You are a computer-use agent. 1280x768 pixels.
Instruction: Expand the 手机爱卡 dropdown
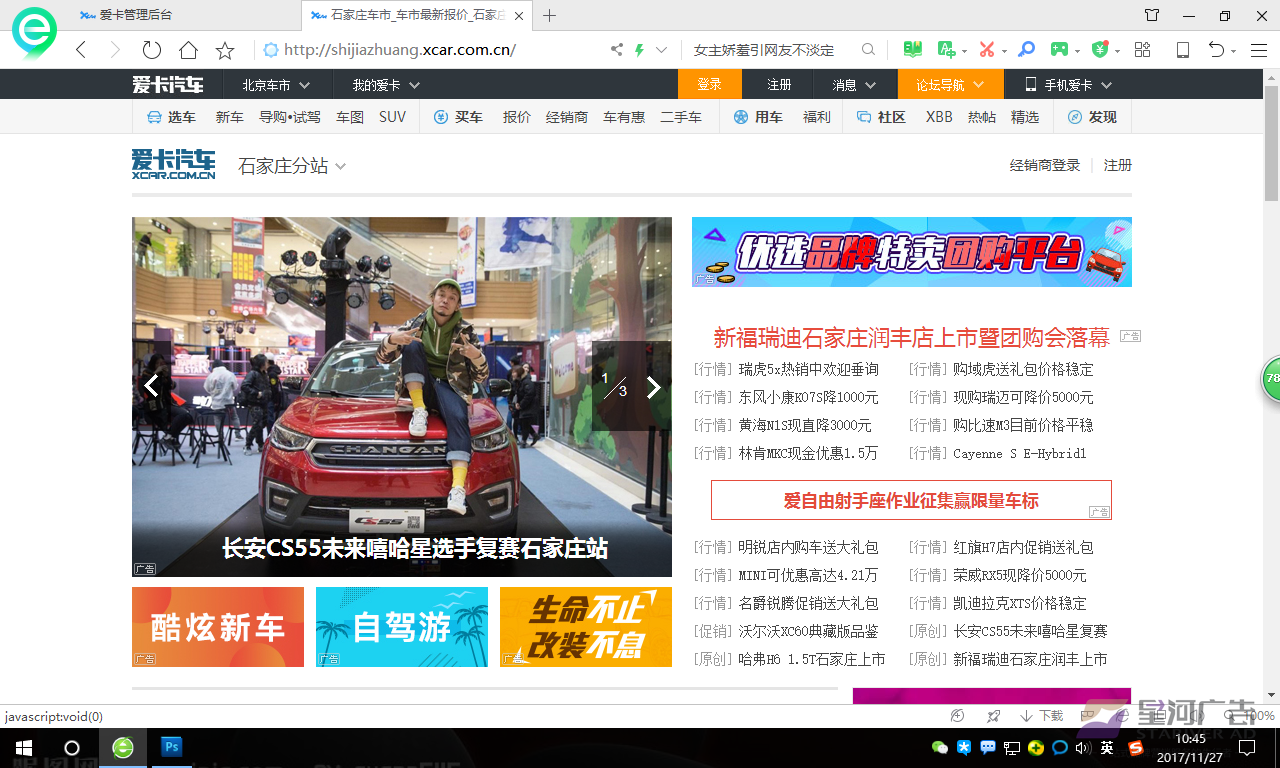point(1068,85)
